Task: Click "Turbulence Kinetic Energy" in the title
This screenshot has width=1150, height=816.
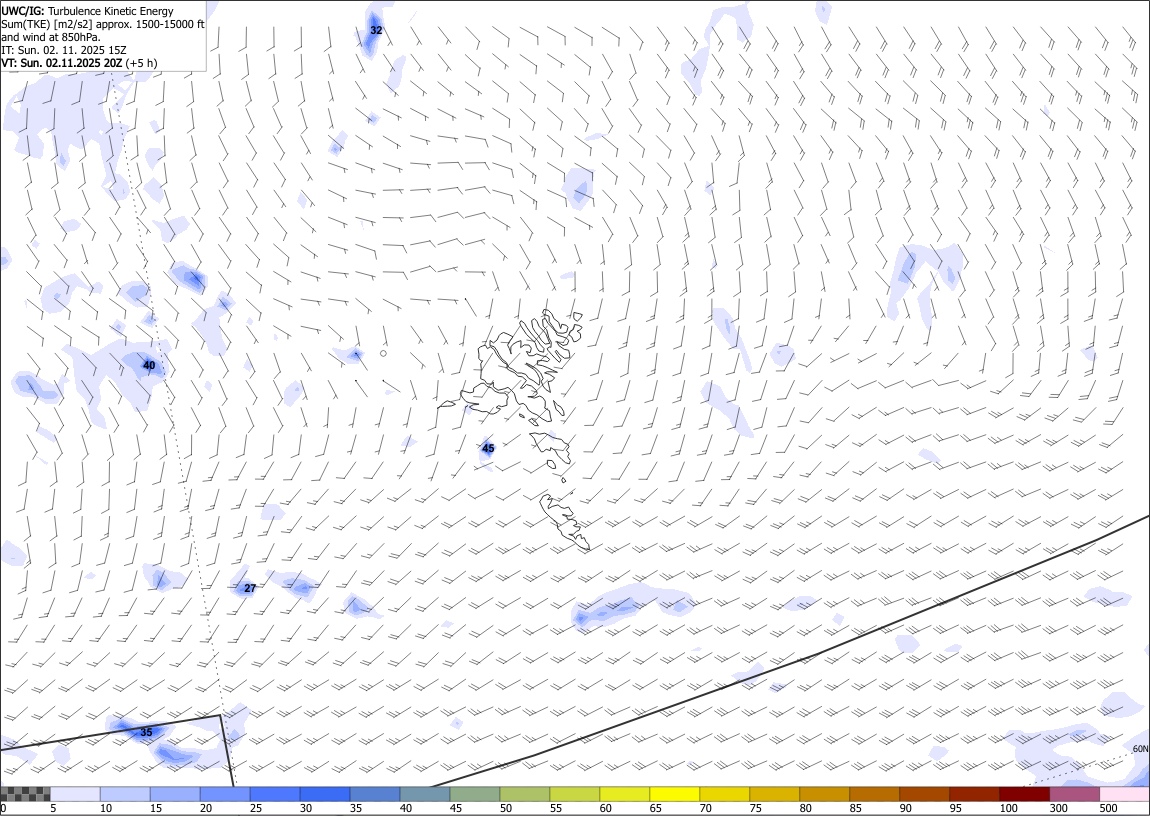Action: [x=111, y=11]
